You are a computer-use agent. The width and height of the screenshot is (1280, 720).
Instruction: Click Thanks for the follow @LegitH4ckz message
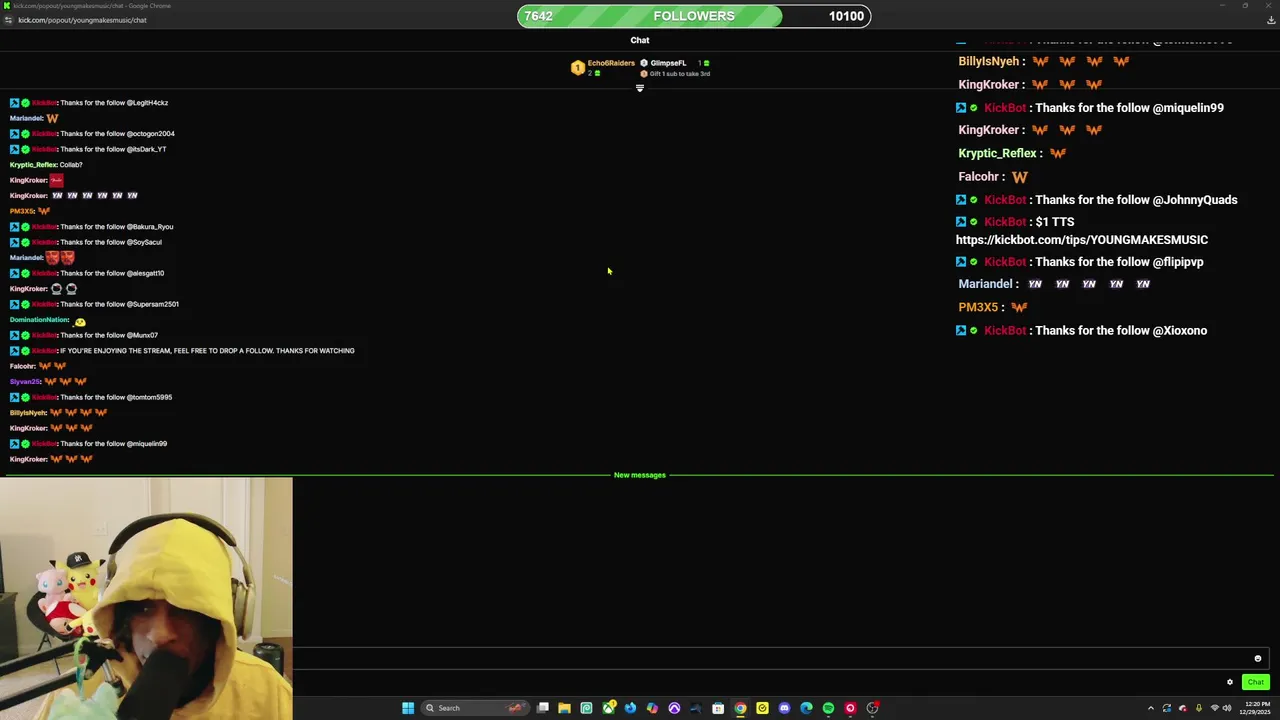(114, 103)
